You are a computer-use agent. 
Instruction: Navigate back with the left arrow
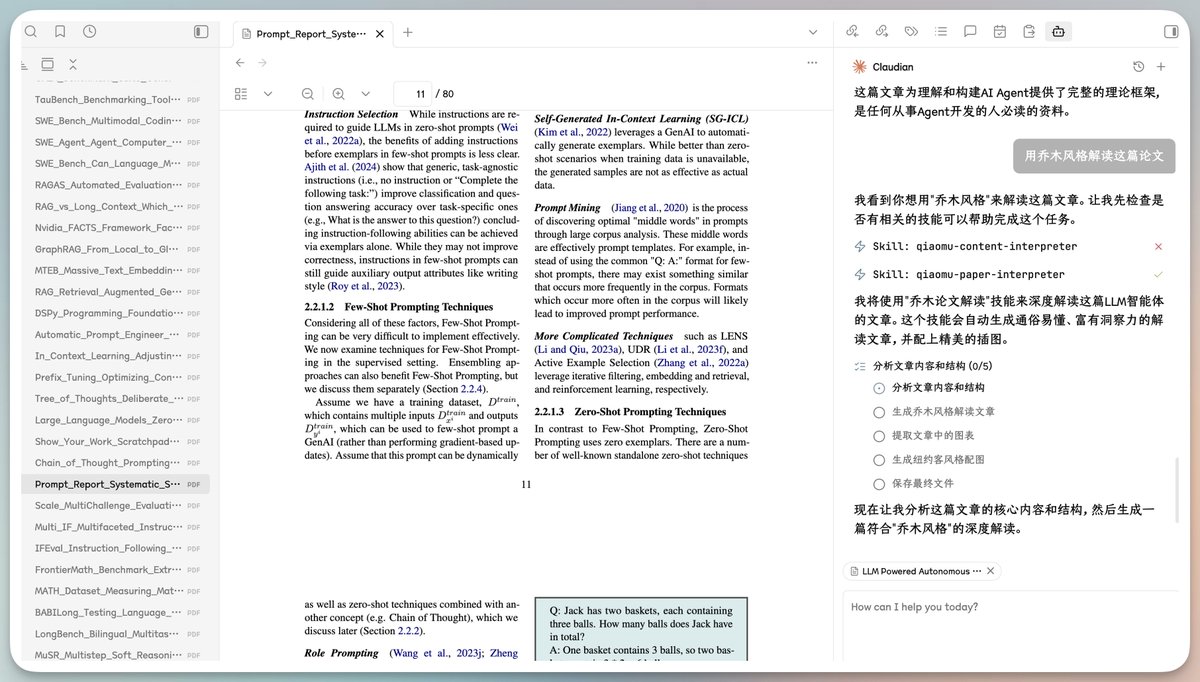pyautogui.click(x=240, y=63)
